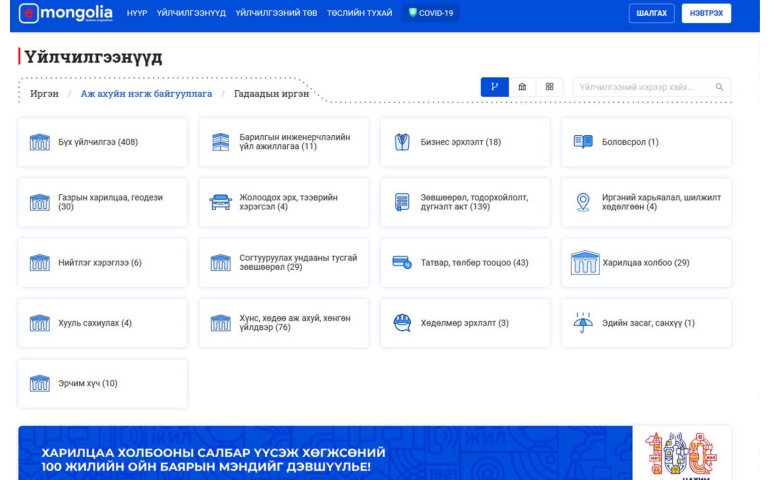Click the Боловсрол book icon
770x480 pixels.
583,142
